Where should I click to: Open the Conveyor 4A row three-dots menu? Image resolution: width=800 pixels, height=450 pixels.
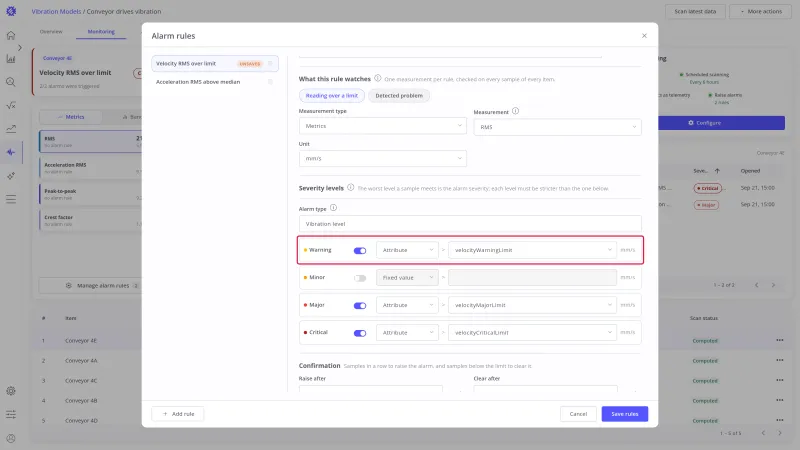780,360
